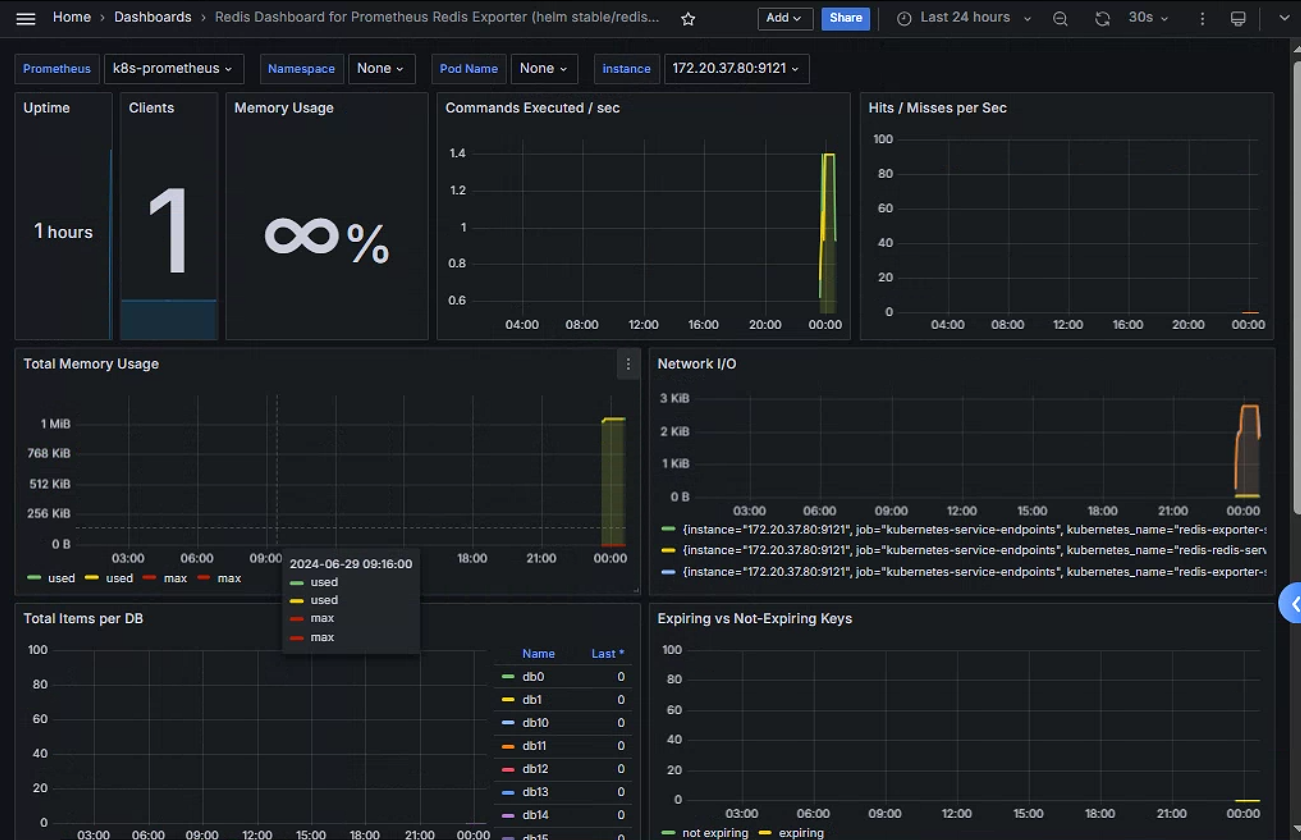Open the hamburger navigation menu
This screenshot has width=1301, height=840.
[x=26, y=19]
